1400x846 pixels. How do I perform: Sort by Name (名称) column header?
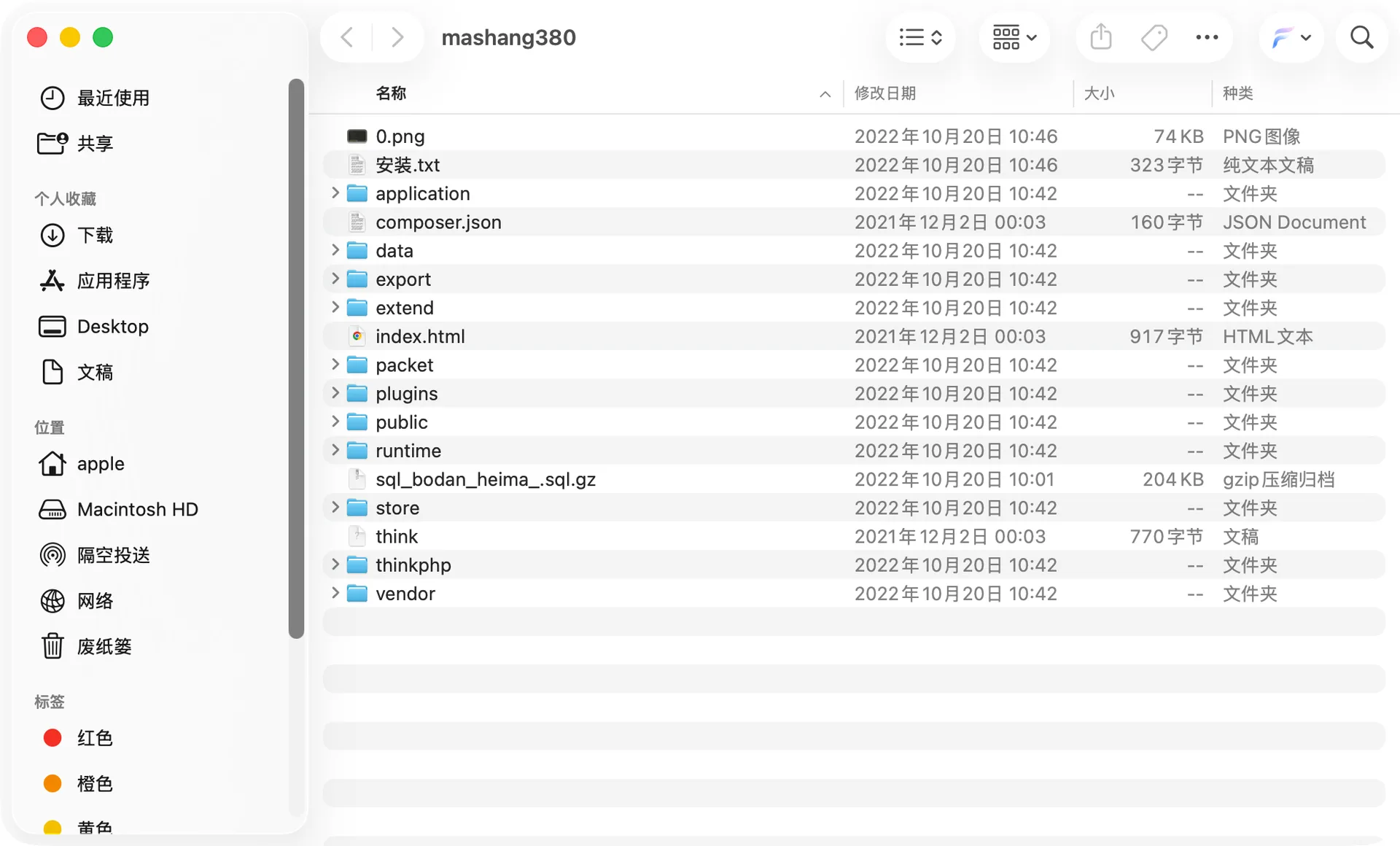coord(391,93)
